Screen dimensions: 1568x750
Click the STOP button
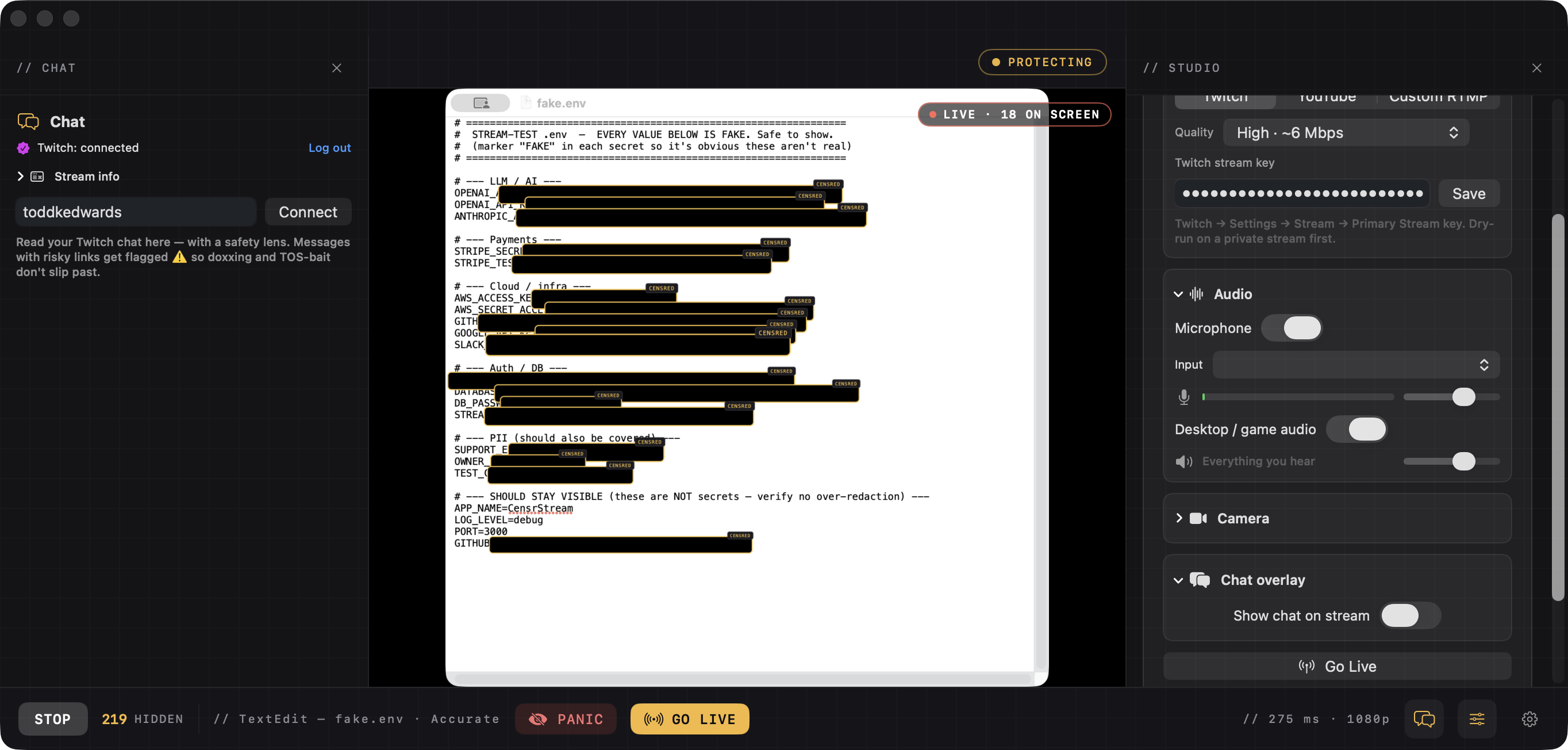click(53, 719)
